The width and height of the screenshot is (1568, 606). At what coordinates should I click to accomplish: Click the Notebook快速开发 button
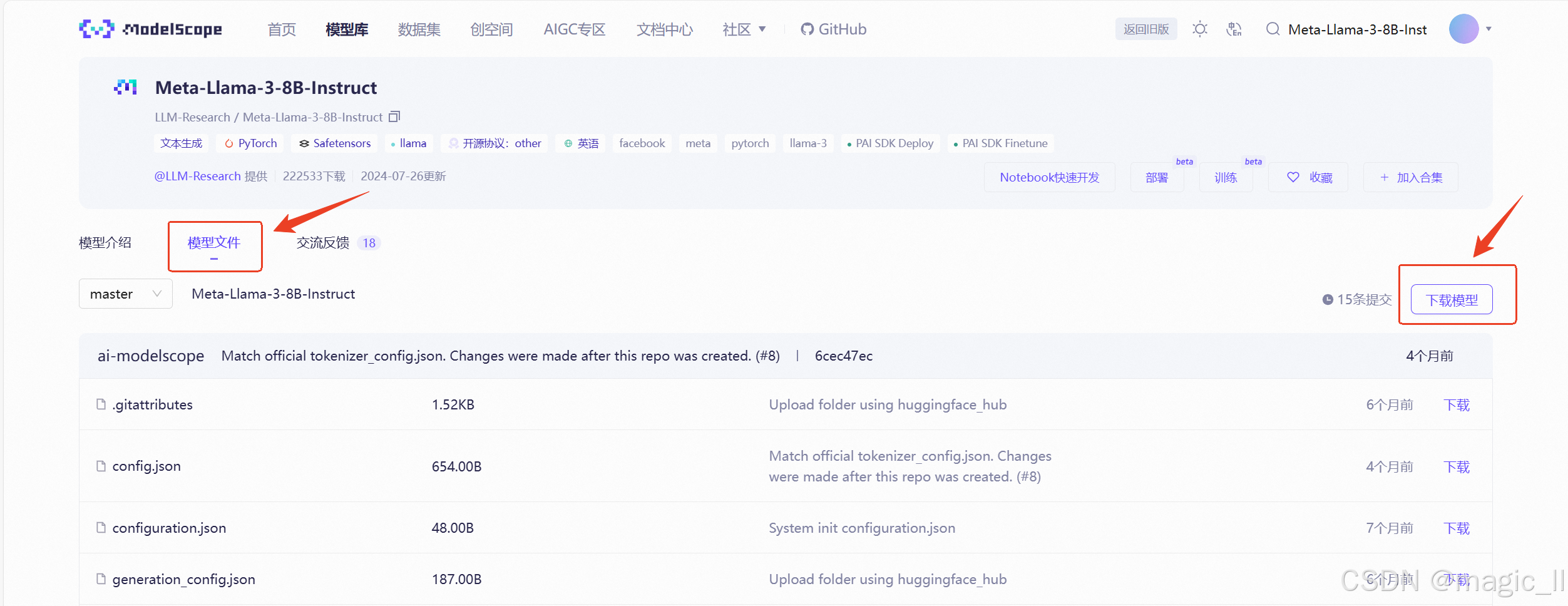click(x=1049, y=177)
